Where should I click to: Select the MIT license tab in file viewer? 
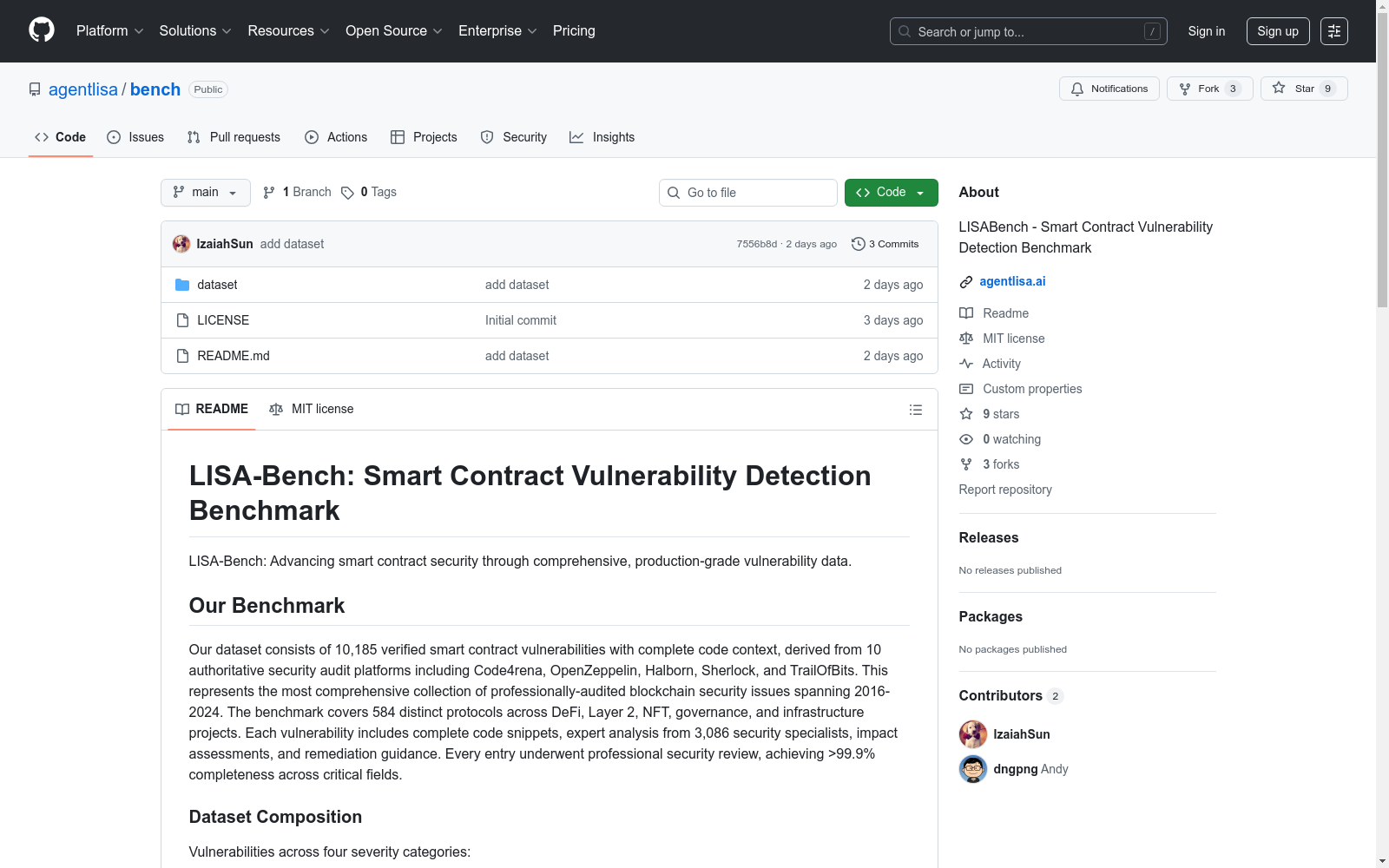tap(312, 409)
